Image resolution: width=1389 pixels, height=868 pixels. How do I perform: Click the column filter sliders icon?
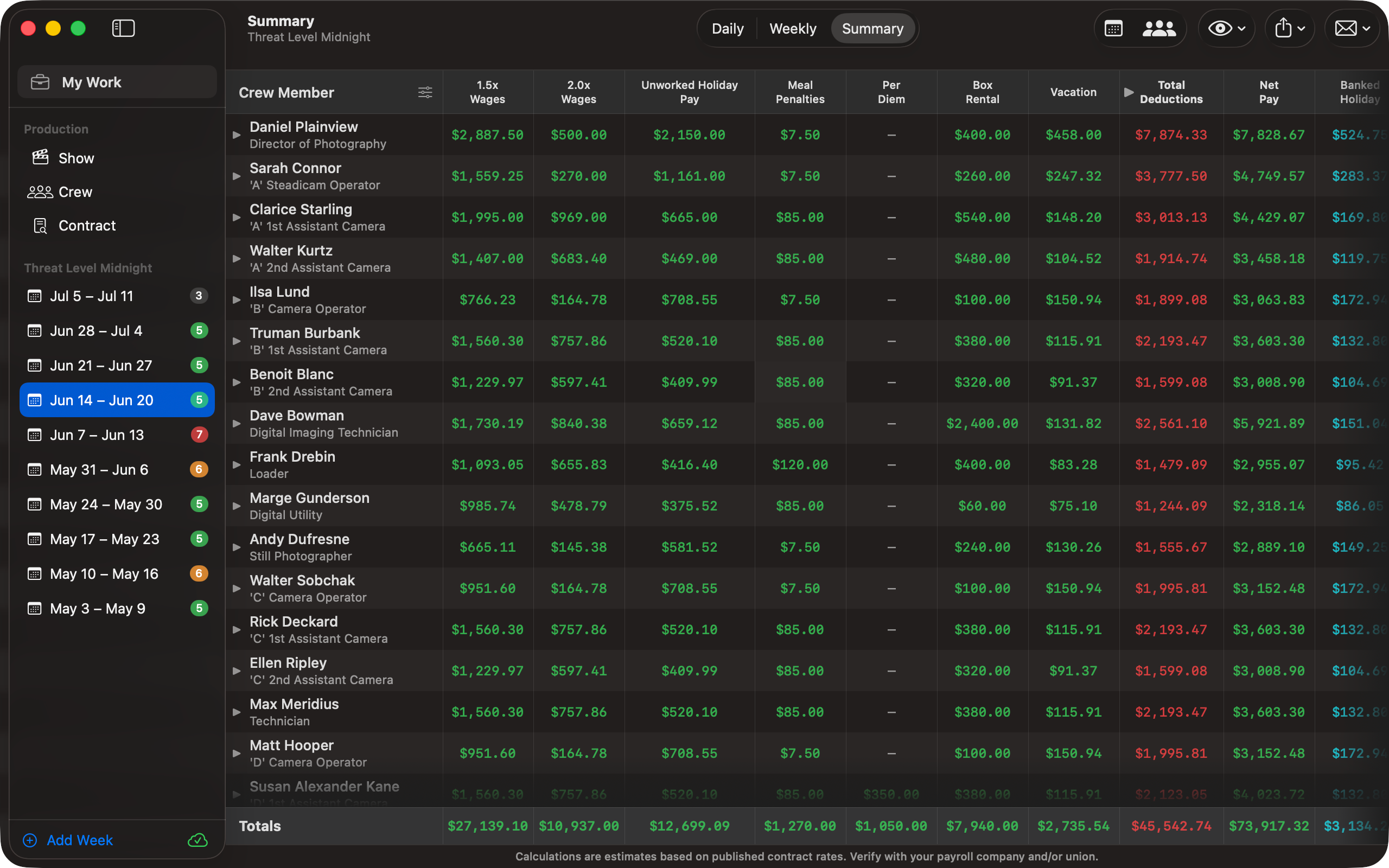pos(425,92)
